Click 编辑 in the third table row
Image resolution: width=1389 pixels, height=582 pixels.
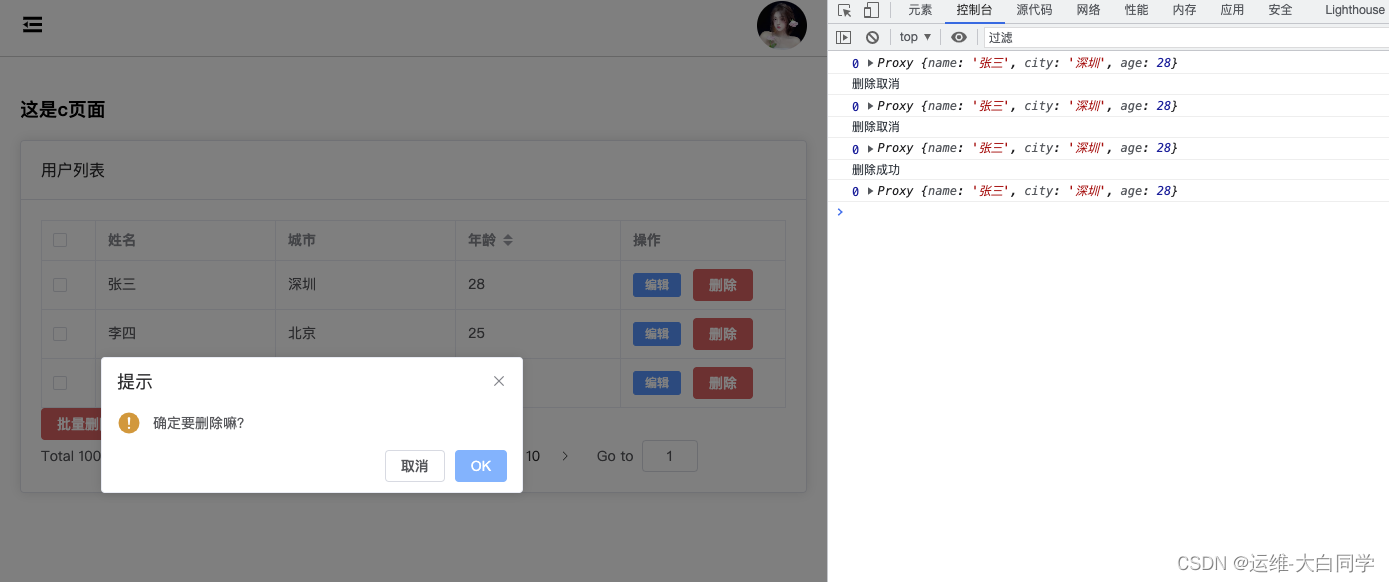(657, 383)
